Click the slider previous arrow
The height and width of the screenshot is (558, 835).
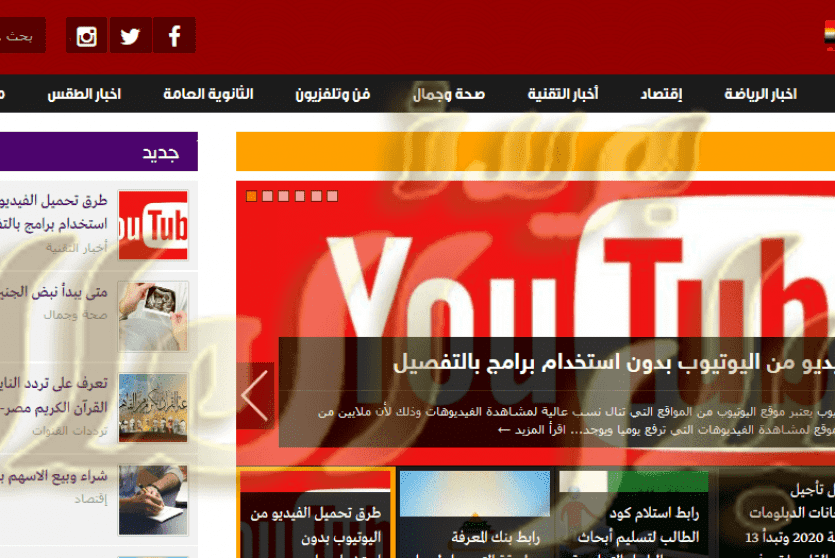(x=255, y=396)
